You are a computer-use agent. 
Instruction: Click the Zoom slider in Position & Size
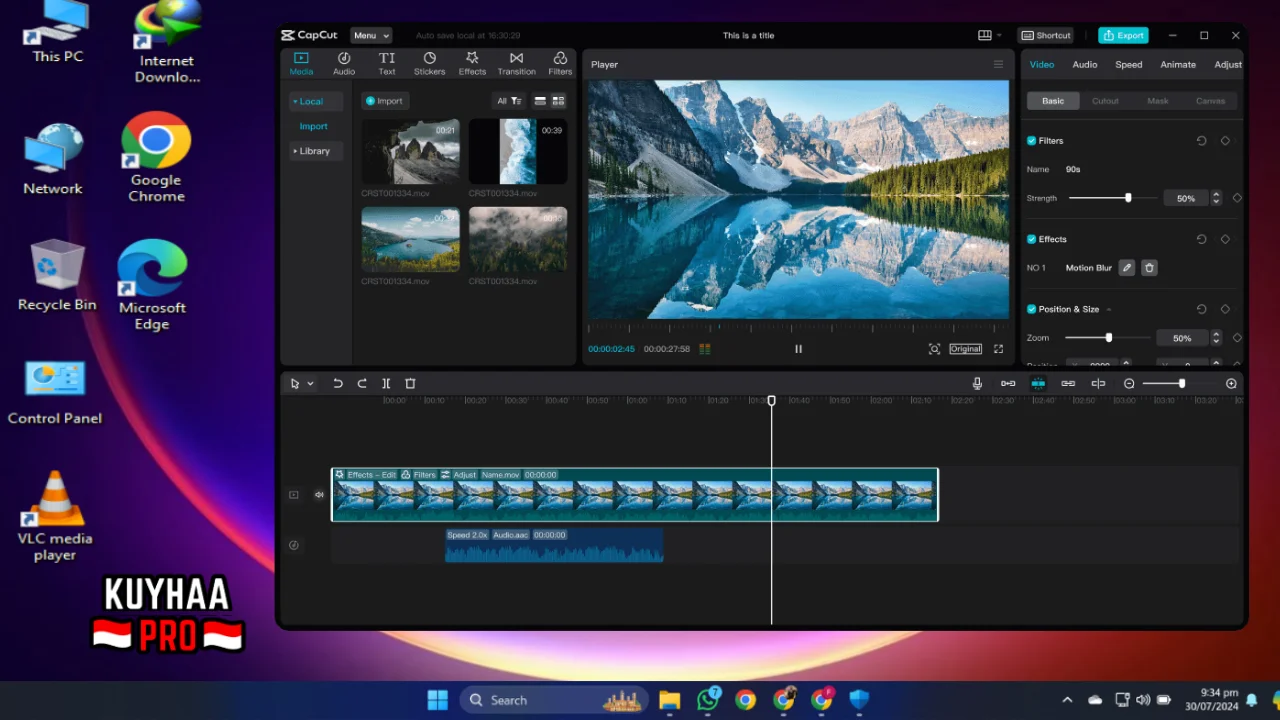tap(1107, 338)
